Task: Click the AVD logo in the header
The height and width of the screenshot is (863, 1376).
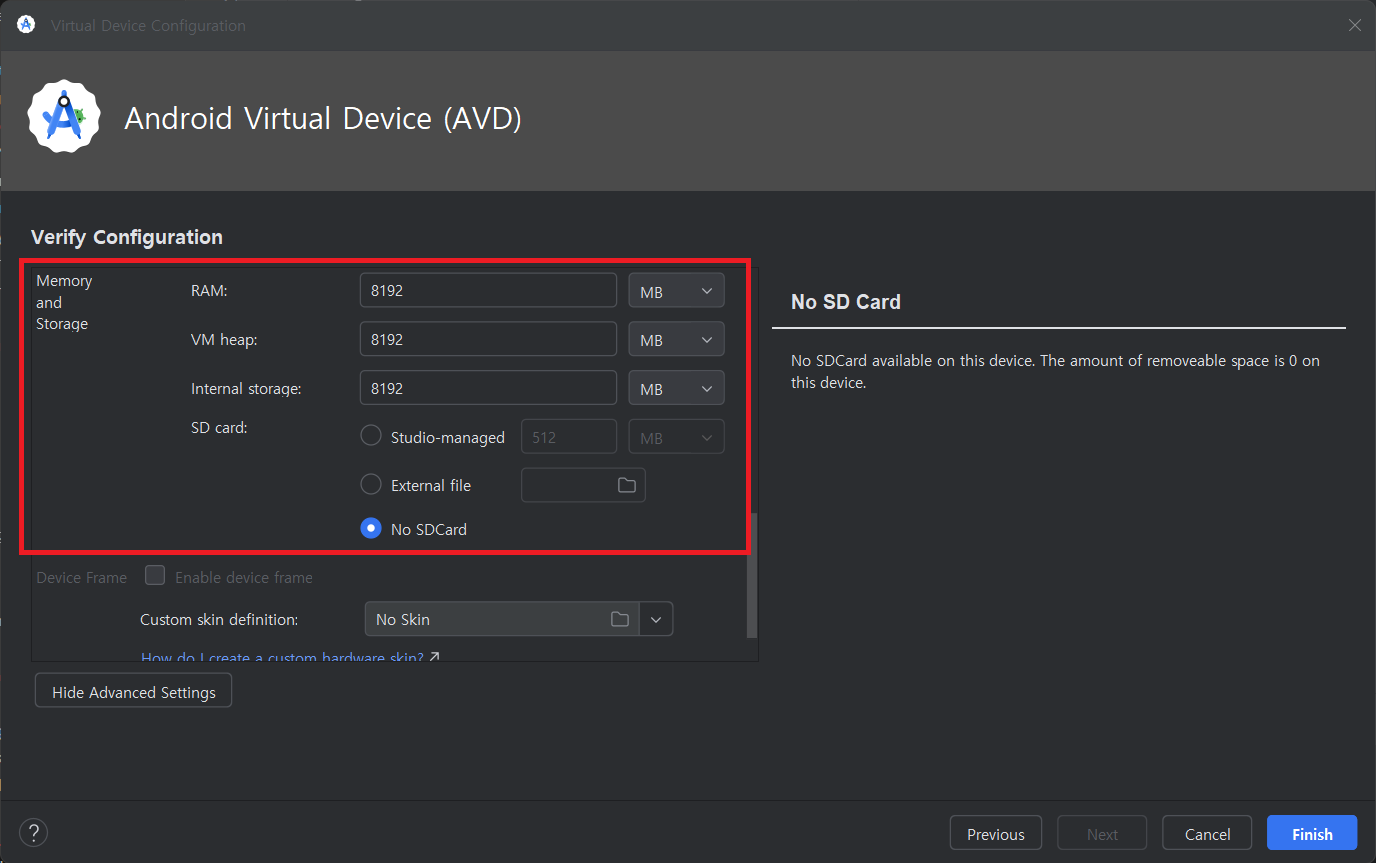Action: 64,118
